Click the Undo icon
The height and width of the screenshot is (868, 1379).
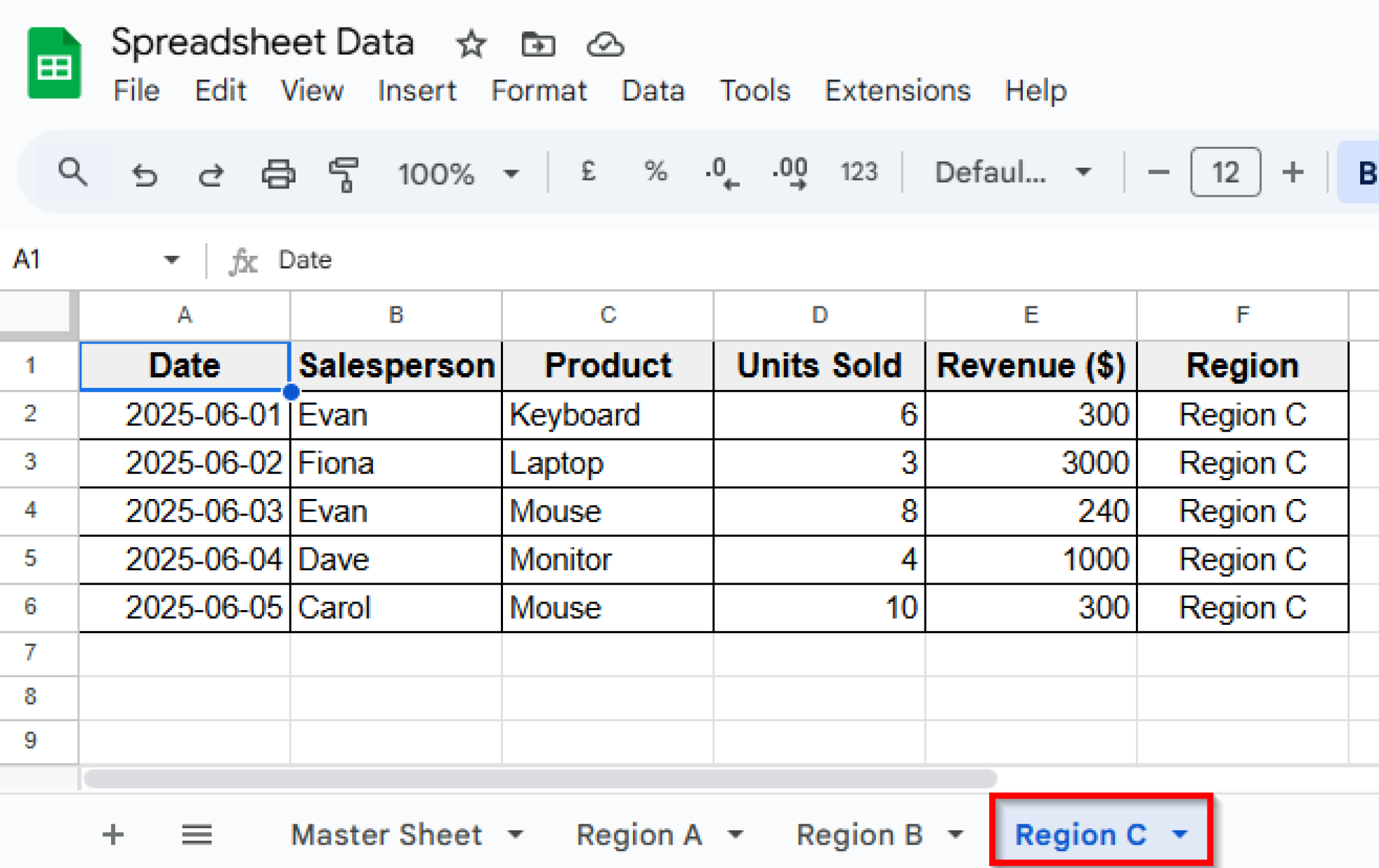coord(143,173)
